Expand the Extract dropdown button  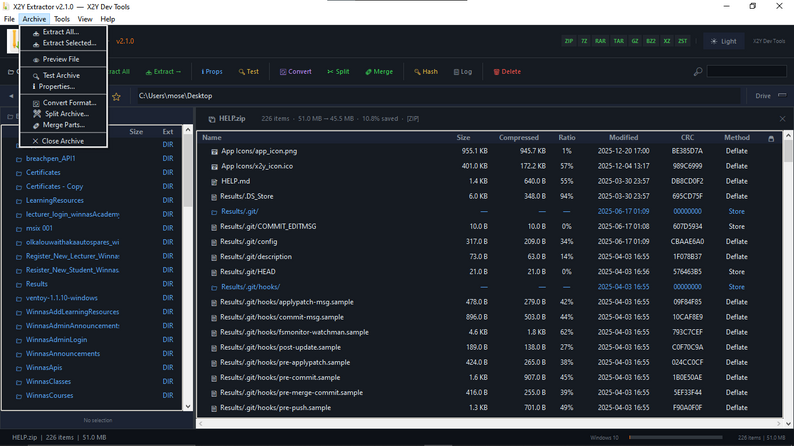pos(163,72)
